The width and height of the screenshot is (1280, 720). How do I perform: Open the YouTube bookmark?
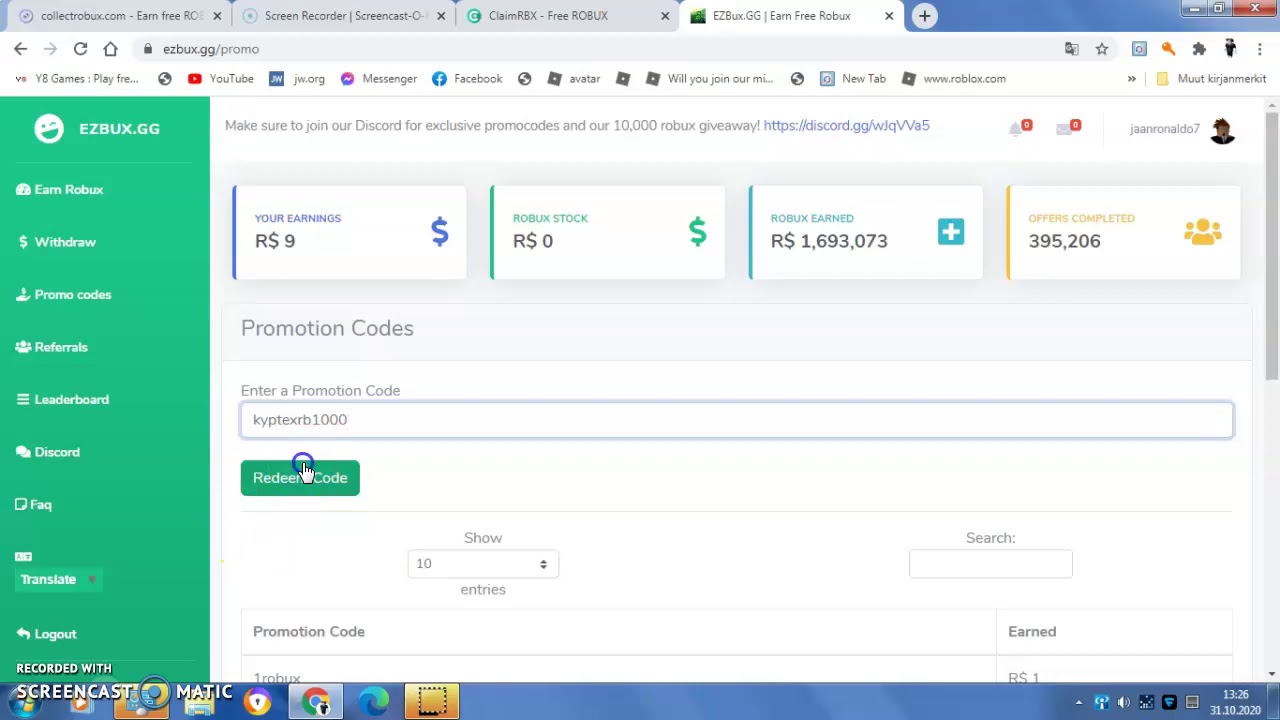(221, 78)
